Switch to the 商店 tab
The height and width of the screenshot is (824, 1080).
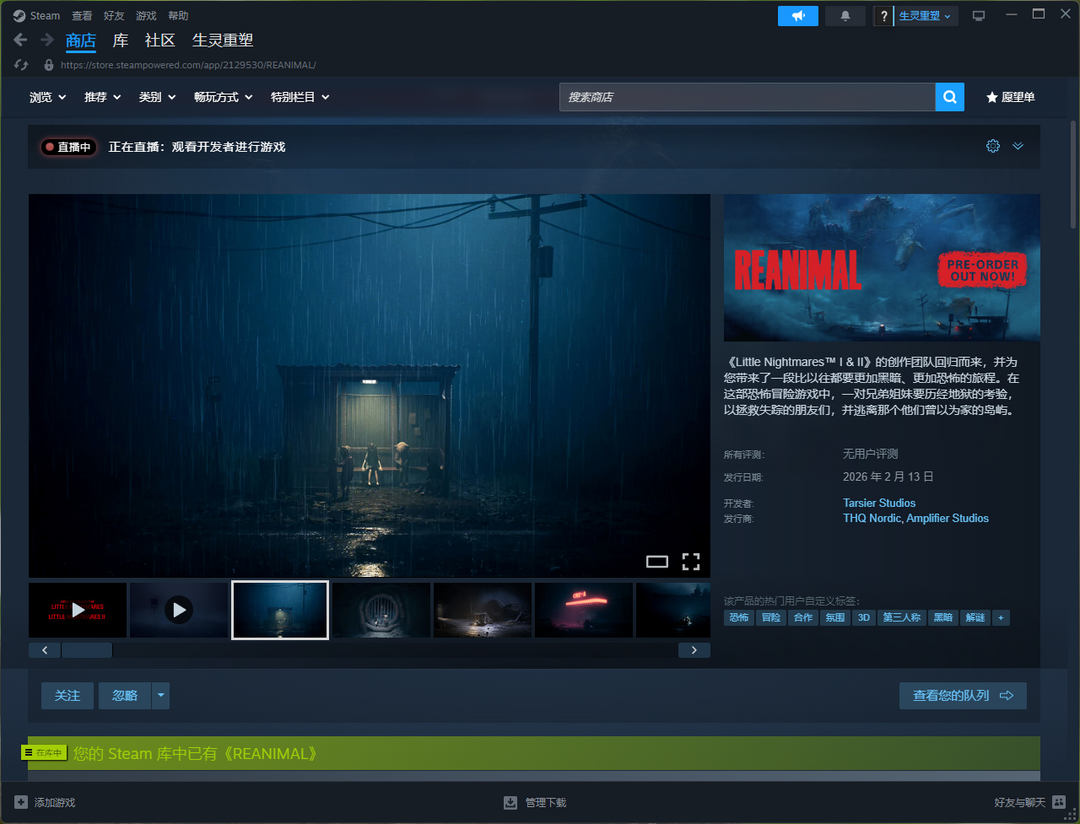pyautogui.click(x=81, y=41)
